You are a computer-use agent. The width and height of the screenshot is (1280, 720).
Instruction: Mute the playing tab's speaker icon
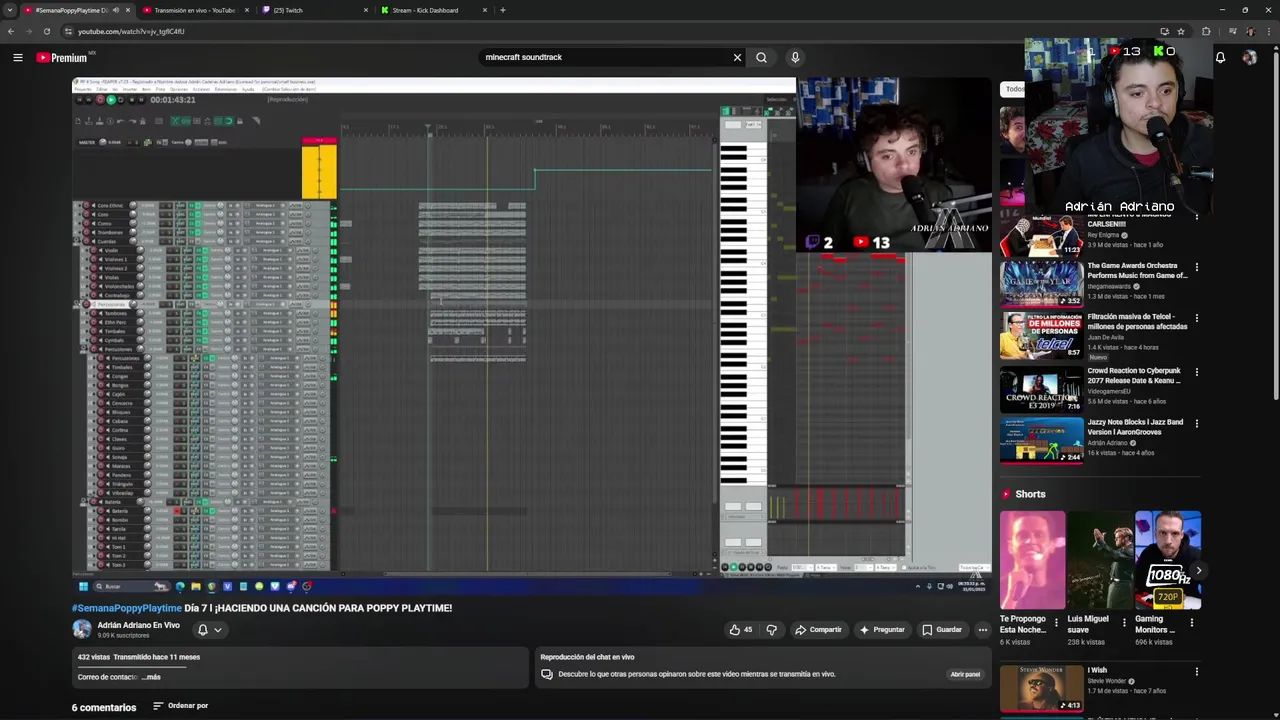[116, 10]
